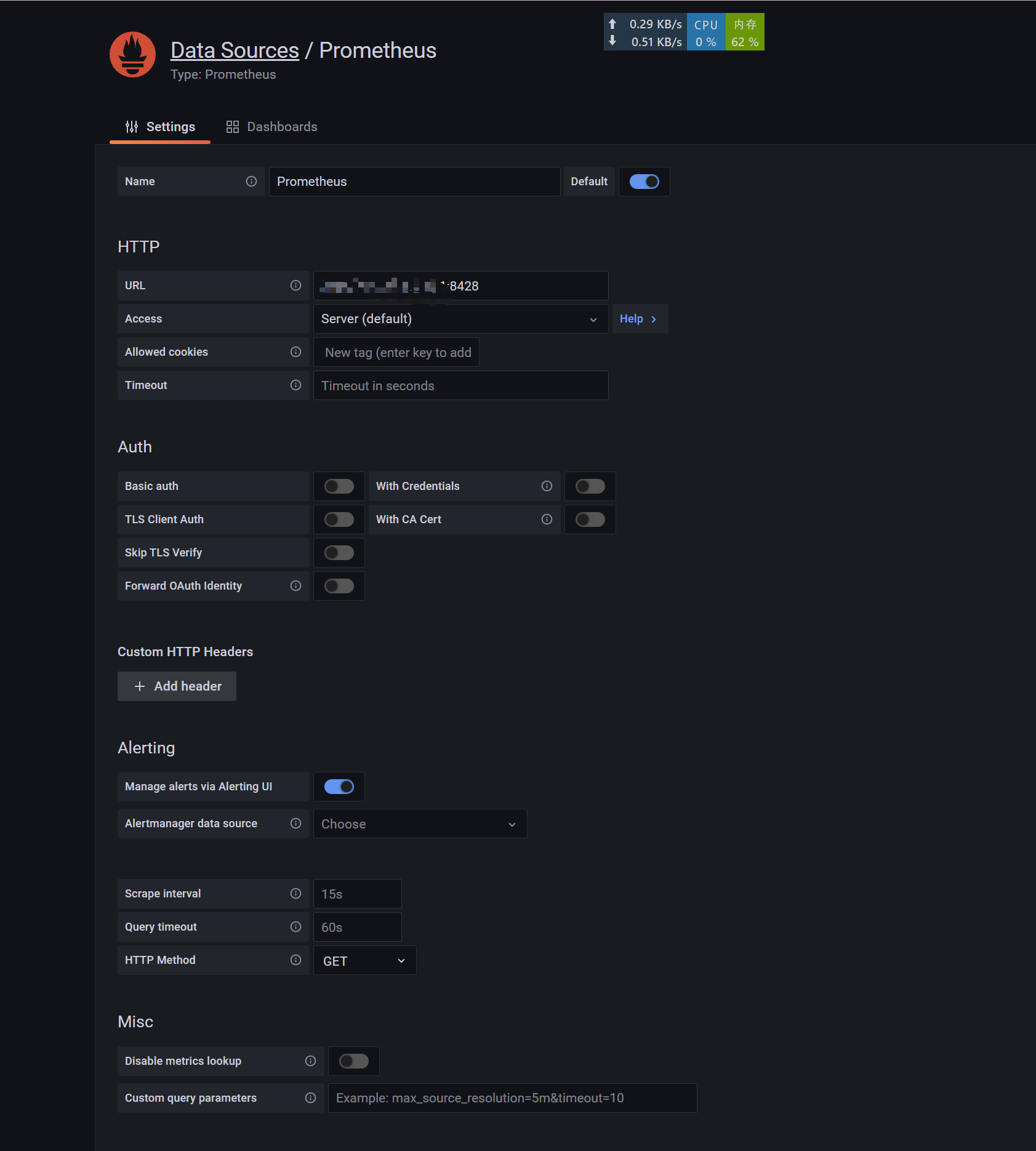Click the network upload speed indicator
The width and height of the screenshot is (1036, 1151).
pos(645,24)
